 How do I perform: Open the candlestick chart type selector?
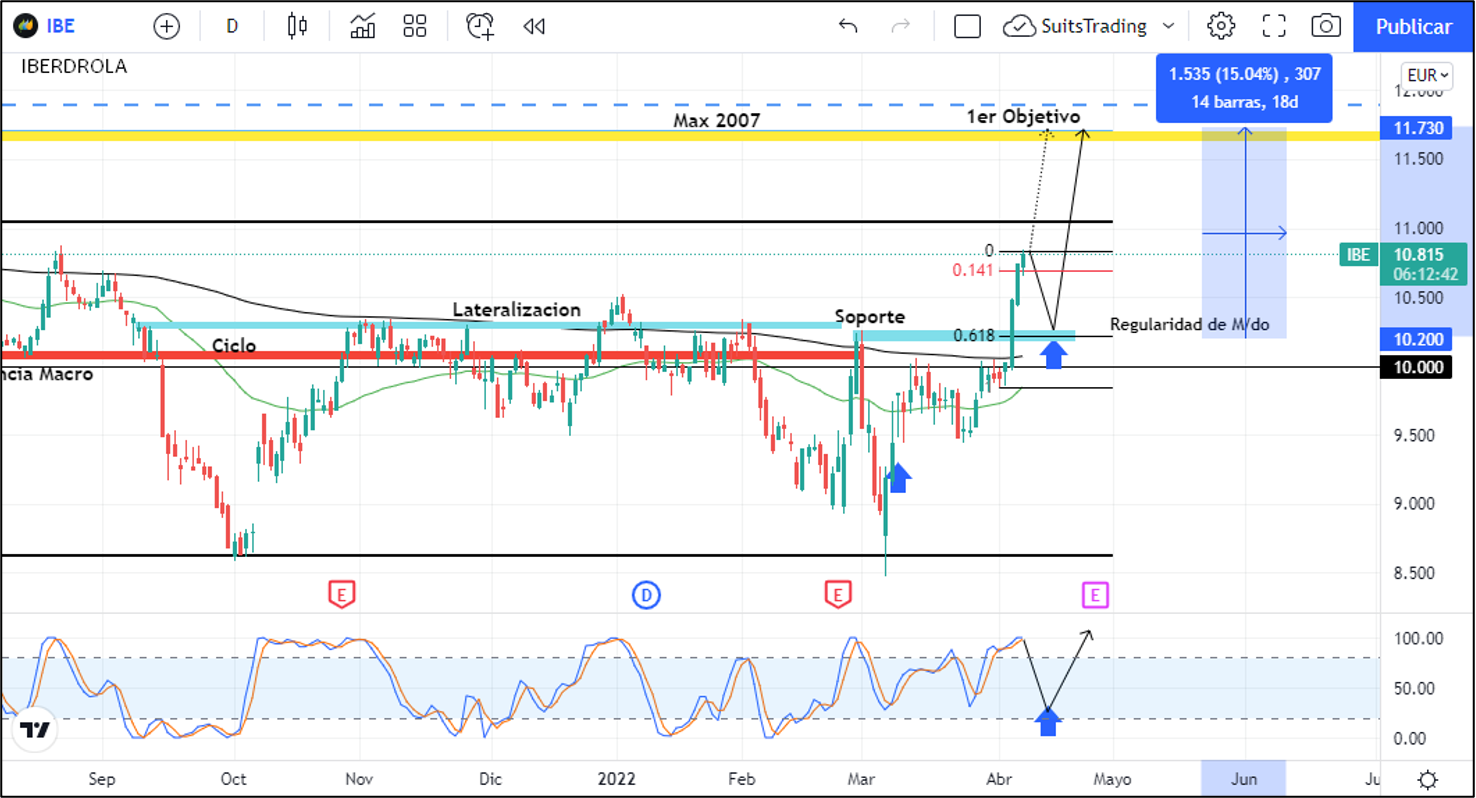(297, 27)
